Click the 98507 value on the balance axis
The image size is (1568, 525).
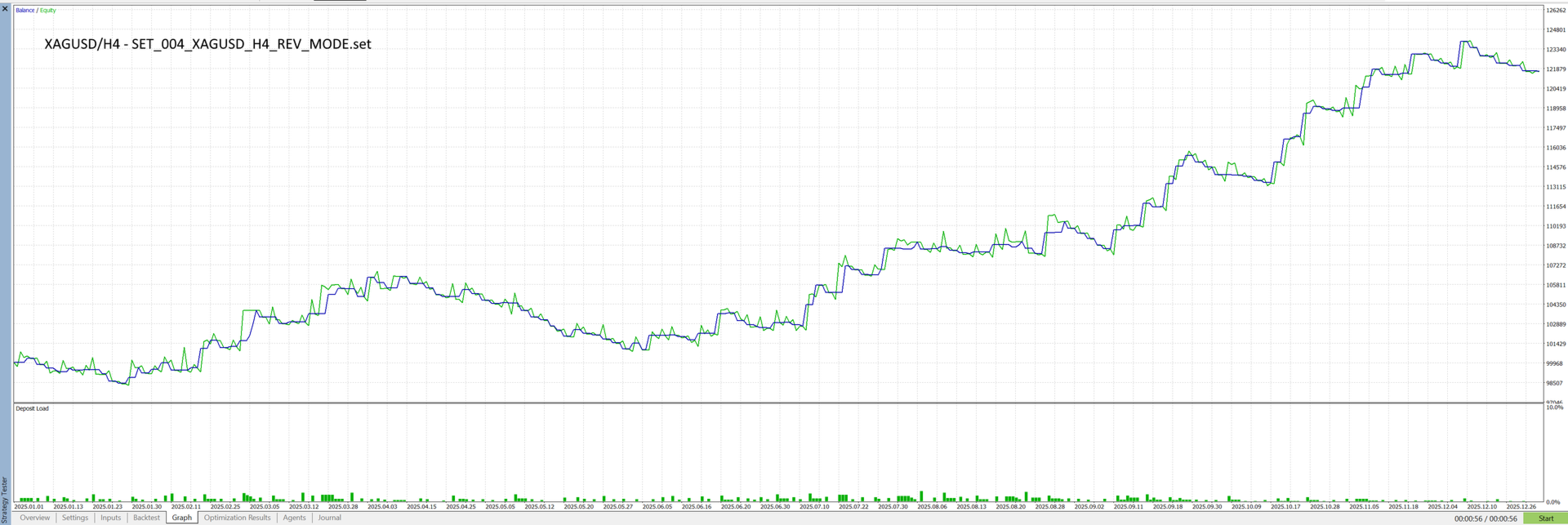pos(1556,383)
